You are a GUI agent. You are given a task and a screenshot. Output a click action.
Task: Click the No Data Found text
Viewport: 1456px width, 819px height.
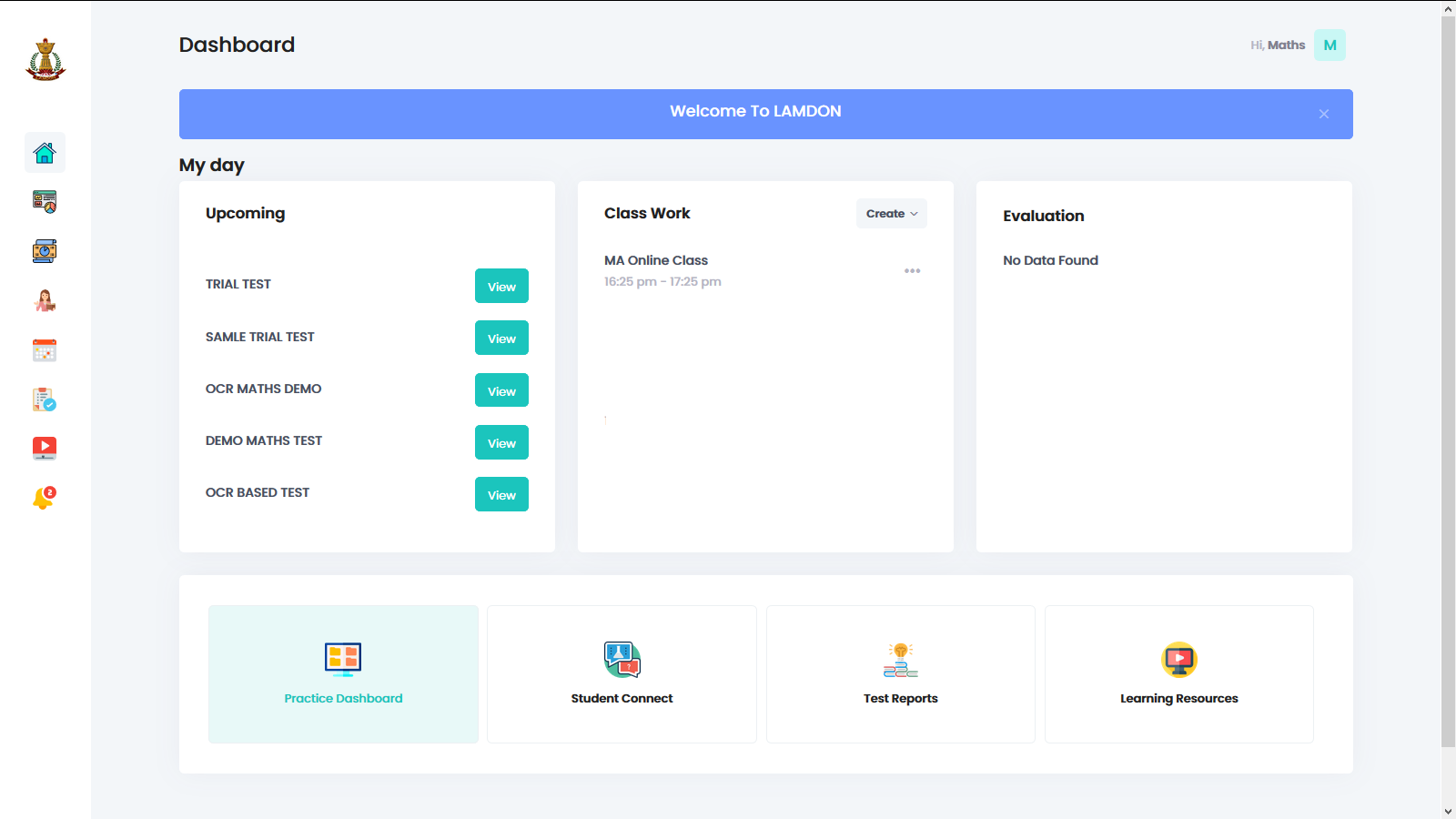pyautogui.click(x=1051, y=260)
